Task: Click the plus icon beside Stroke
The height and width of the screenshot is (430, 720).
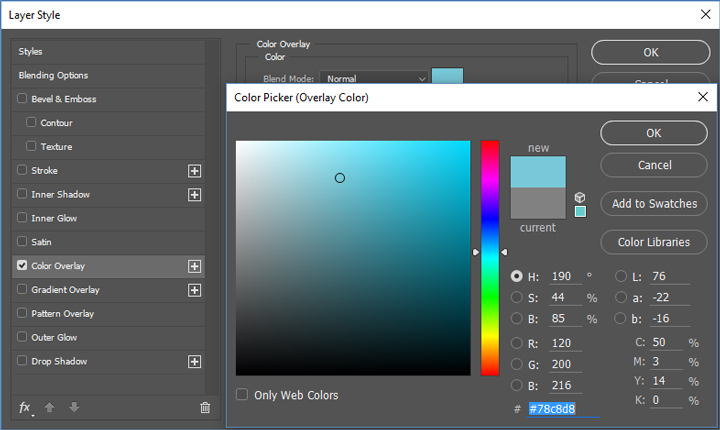Action: [195, 171]
